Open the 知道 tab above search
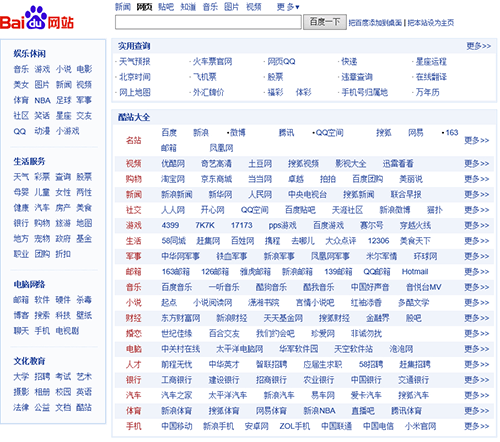 point(188,7)
